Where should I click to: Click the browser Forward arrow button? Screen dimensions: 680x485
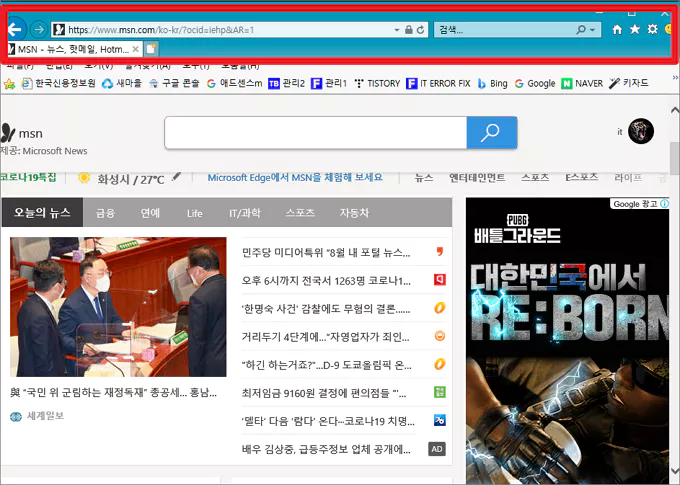pos(39,29)
